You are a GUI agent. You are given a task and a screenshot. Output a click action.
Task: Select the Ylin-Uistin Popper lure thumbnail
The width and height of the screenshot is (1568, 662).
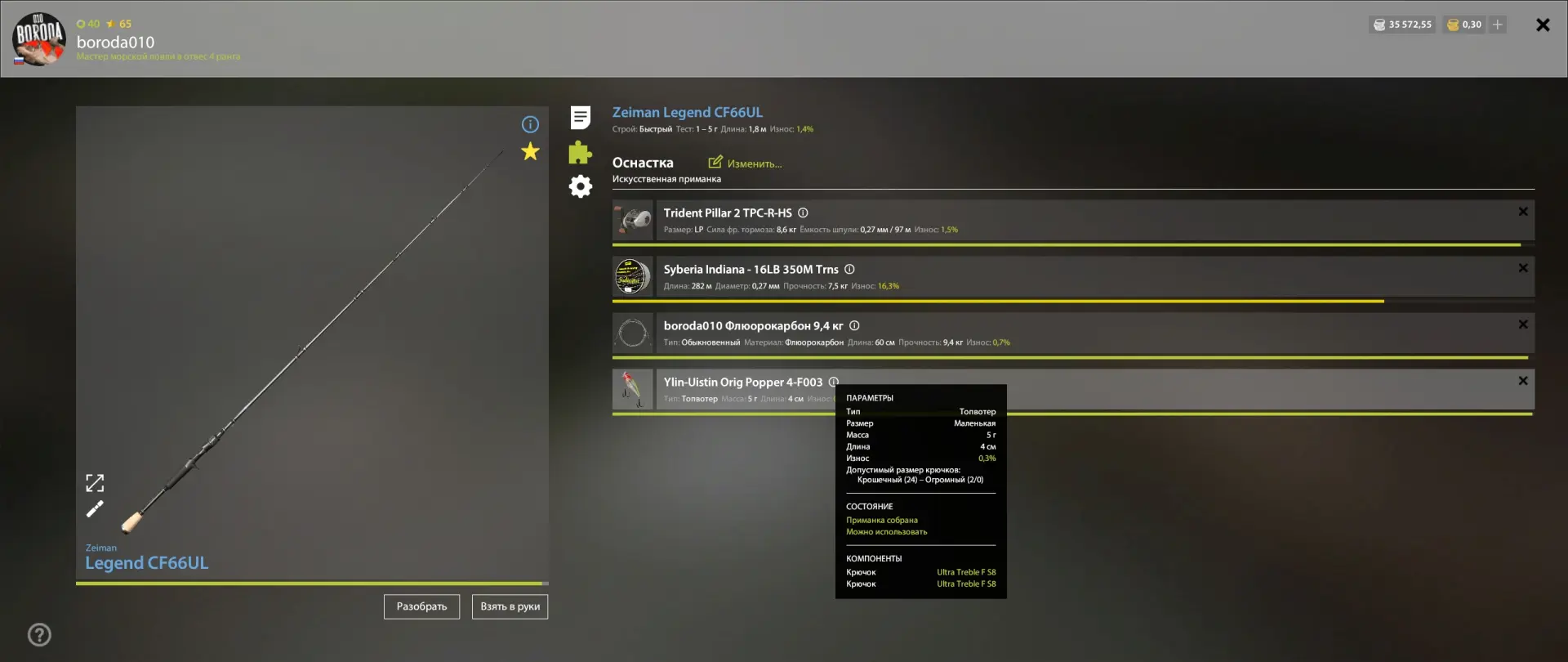tap(633, 389)
